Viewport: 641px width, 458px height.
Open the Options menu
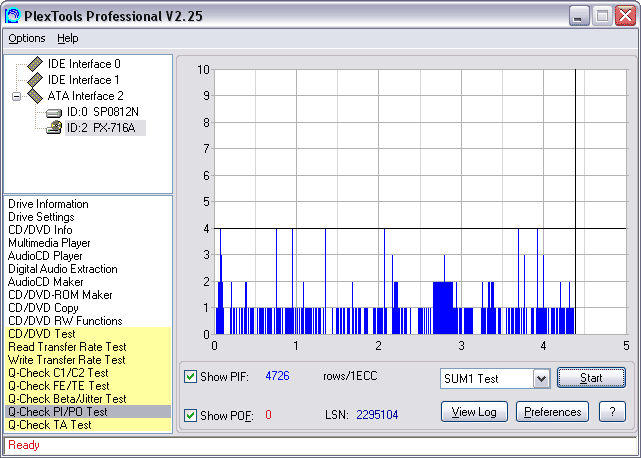pyautogui.click(x=27, y=38)
